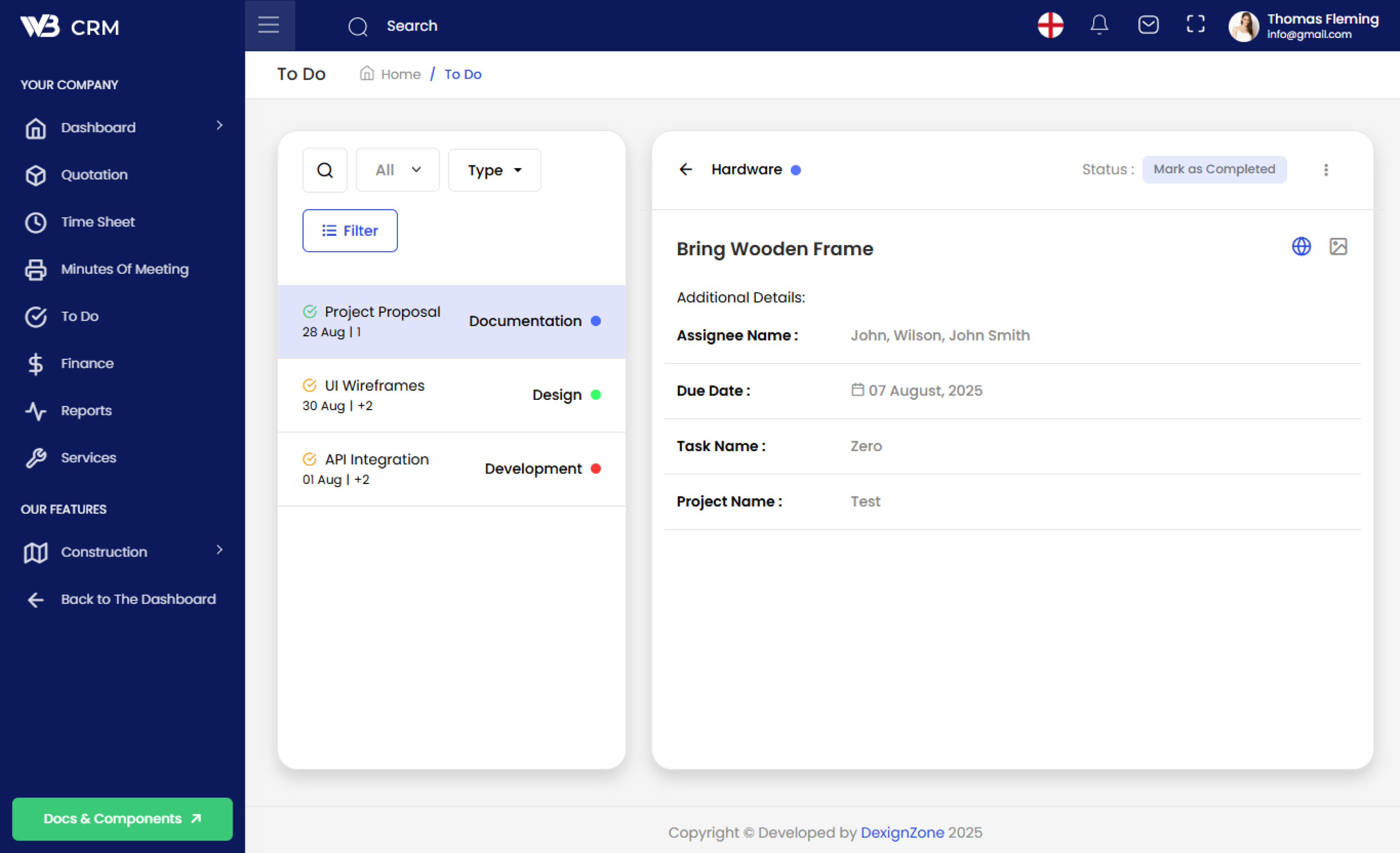
Task: Click the England flag language icon
Action: (x=1050, y=25)
